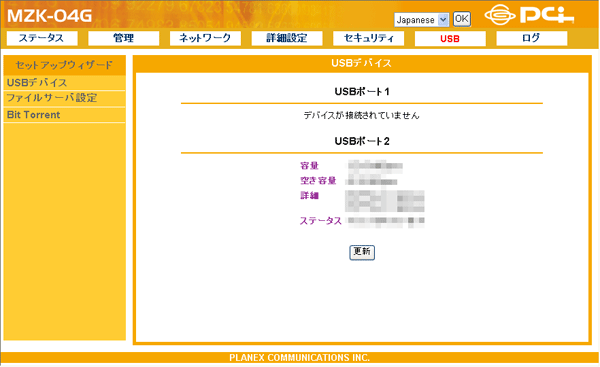Click the デバイスが接続されていません message
Screen dimensions: 600x367
[362, 116]
